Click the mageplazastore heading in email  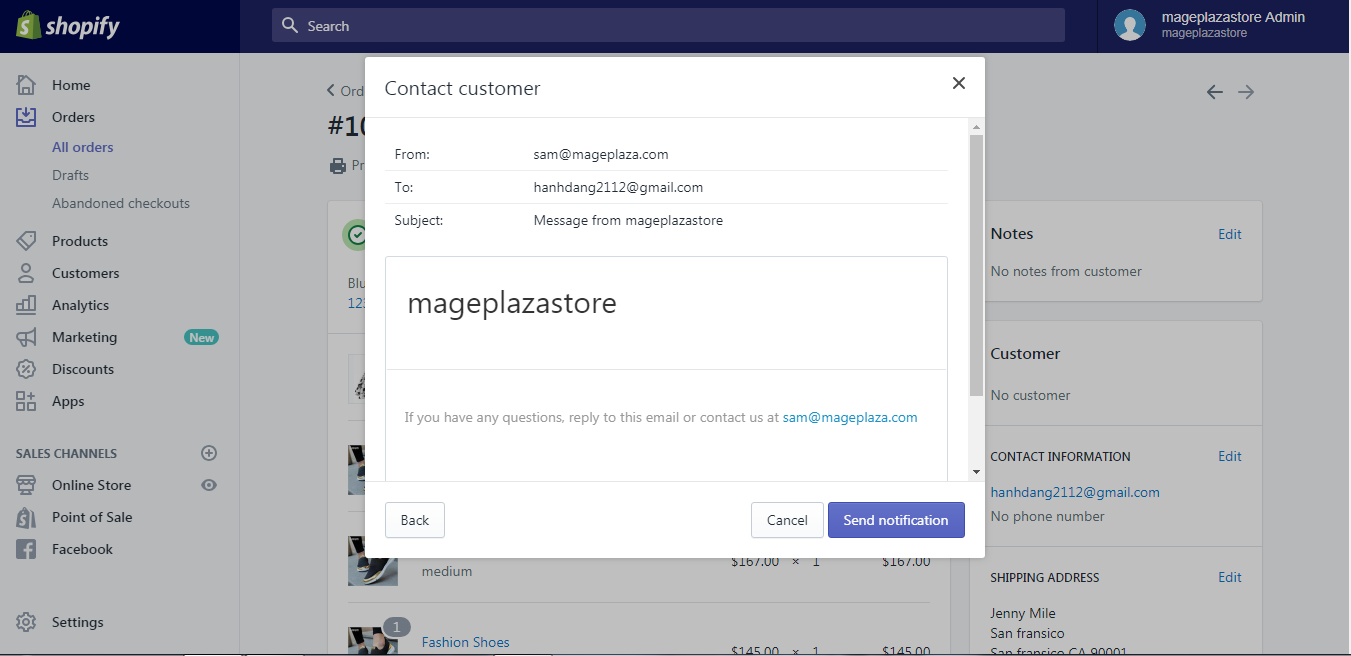click(x=511, y=304)
